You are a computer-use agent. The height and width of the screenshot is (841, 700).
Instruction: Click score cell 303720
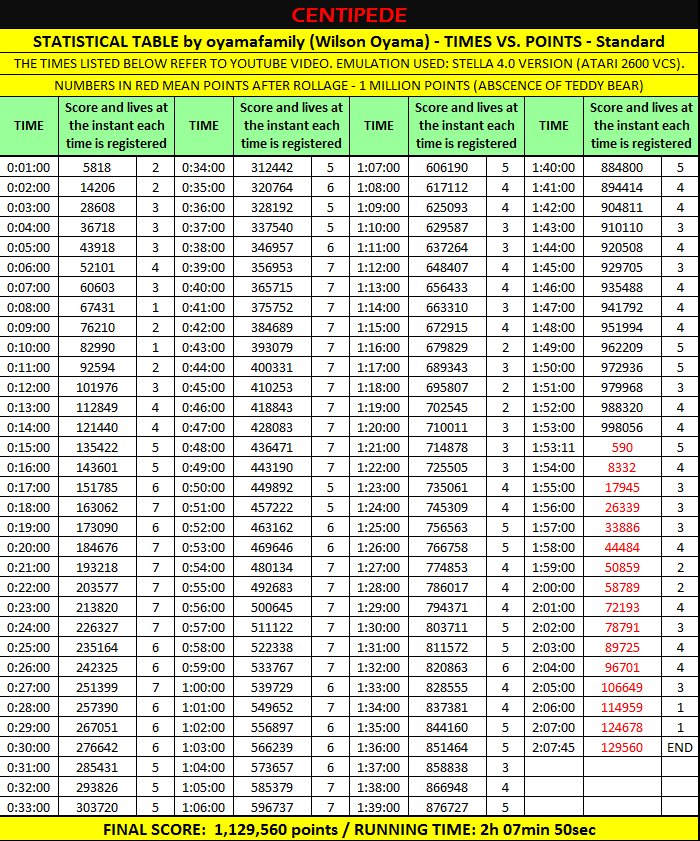[97, 807]
